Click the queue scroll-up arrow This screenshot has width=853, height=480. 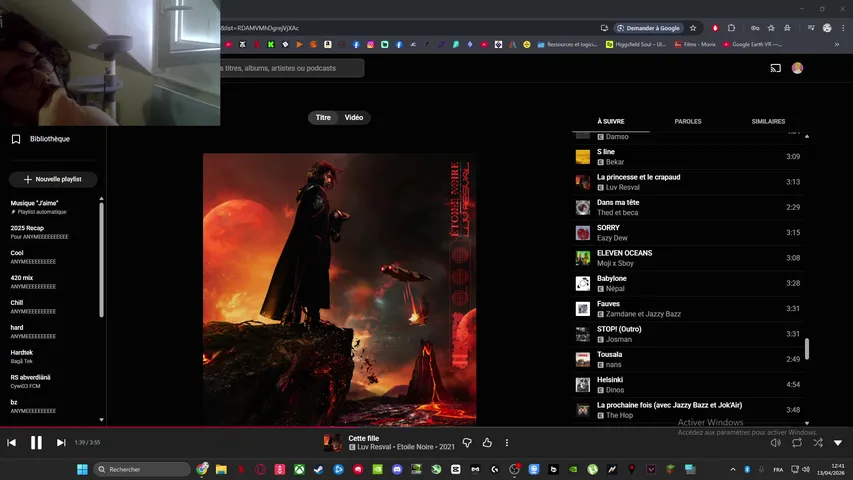[807, 136]
